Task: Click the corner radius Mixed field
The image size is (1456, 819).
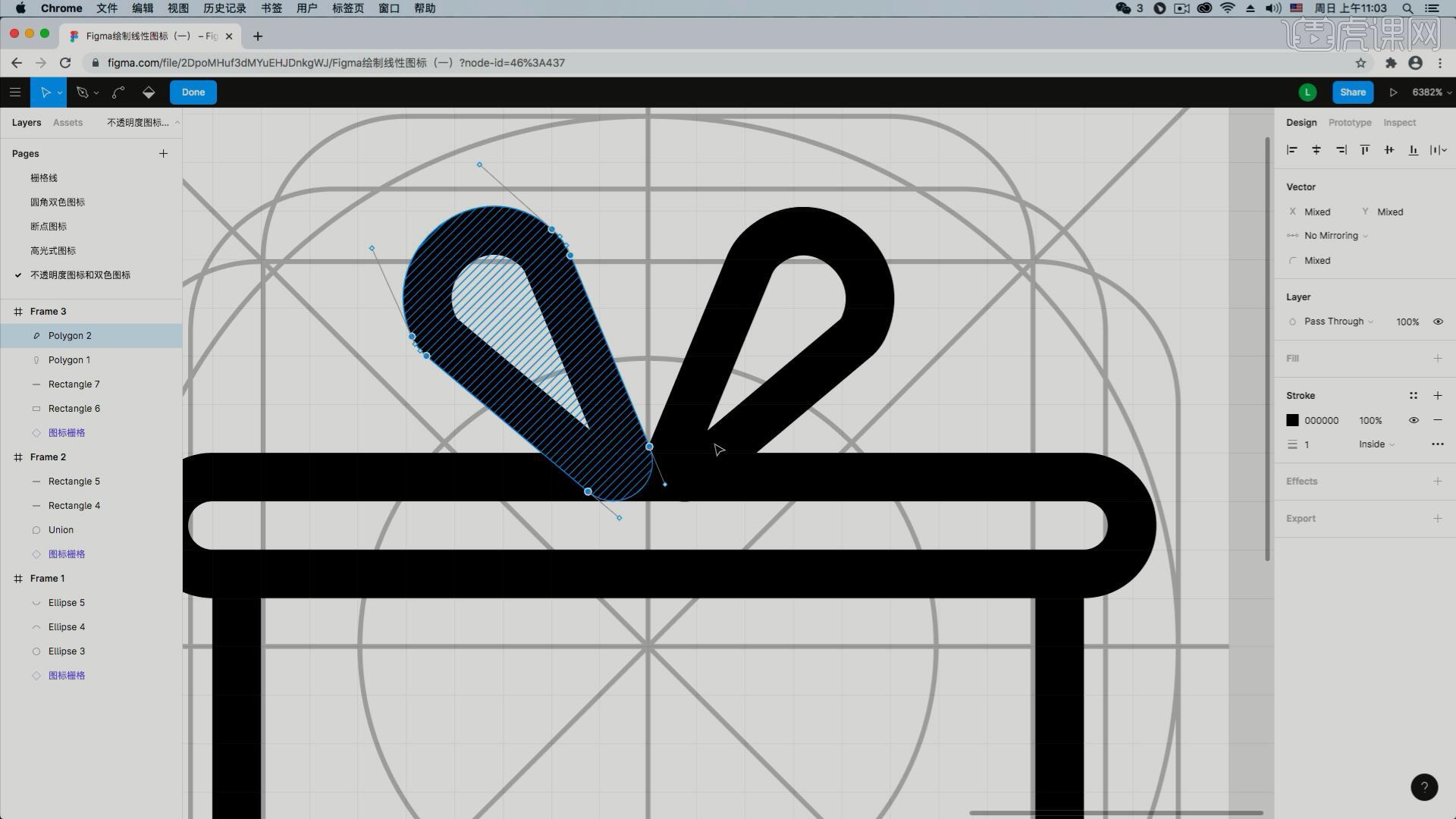Action: point(1318,261)
